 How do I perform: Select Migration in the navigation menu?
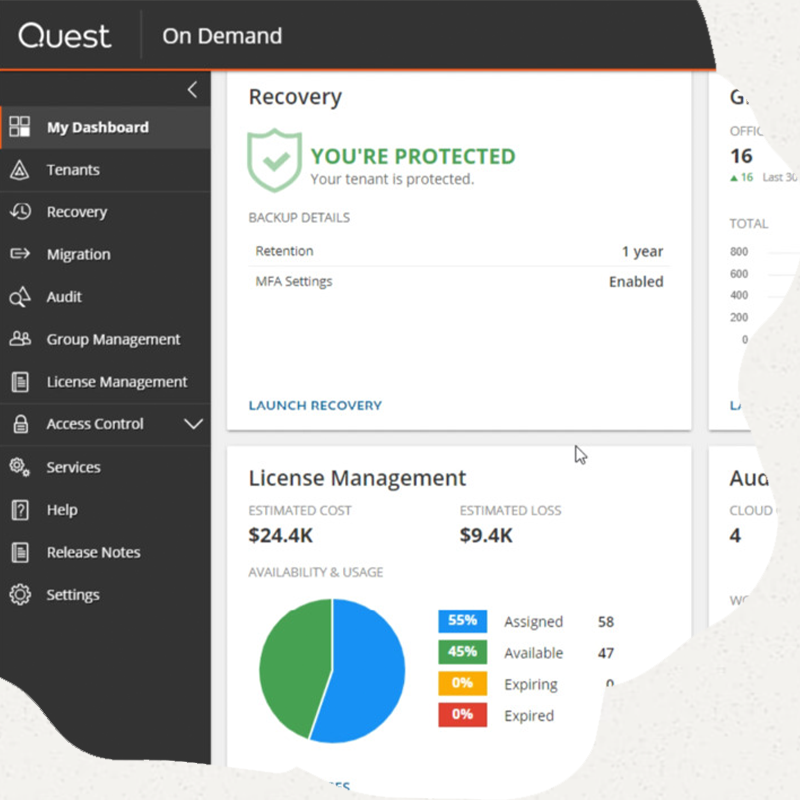[x=105, y=254]
